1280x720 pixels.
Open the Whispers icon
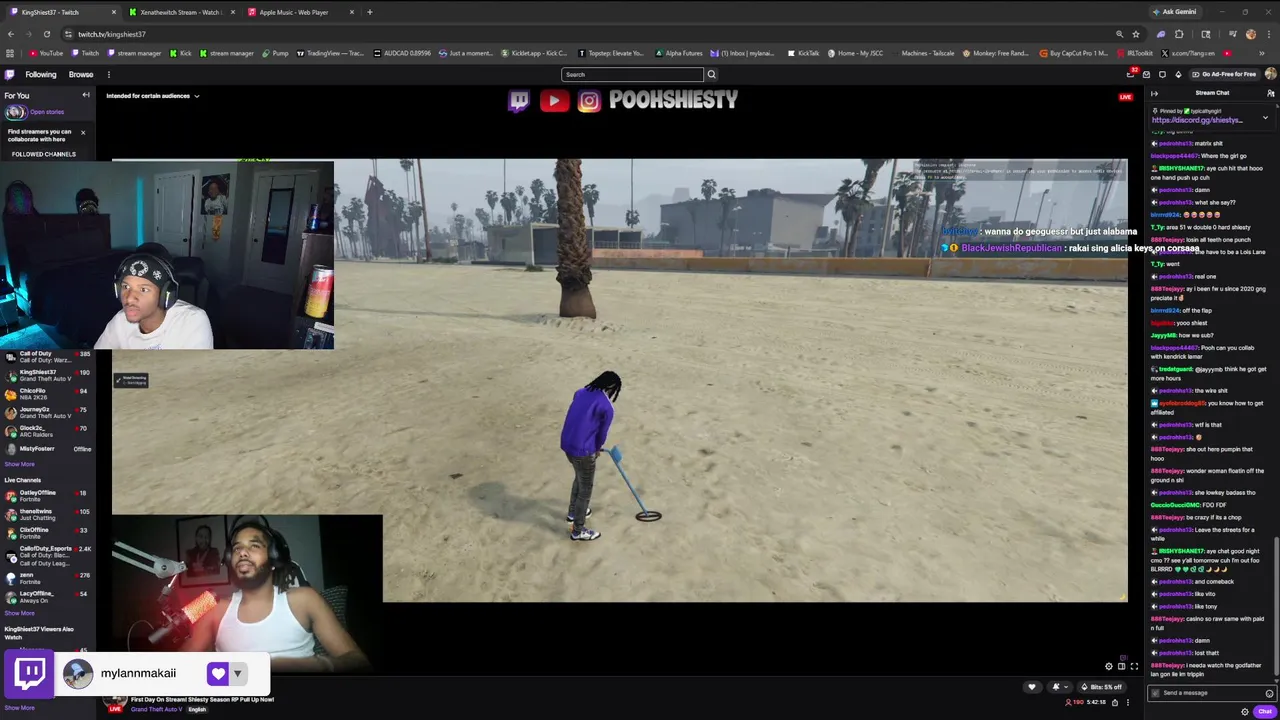click(x=1162, y=74)
